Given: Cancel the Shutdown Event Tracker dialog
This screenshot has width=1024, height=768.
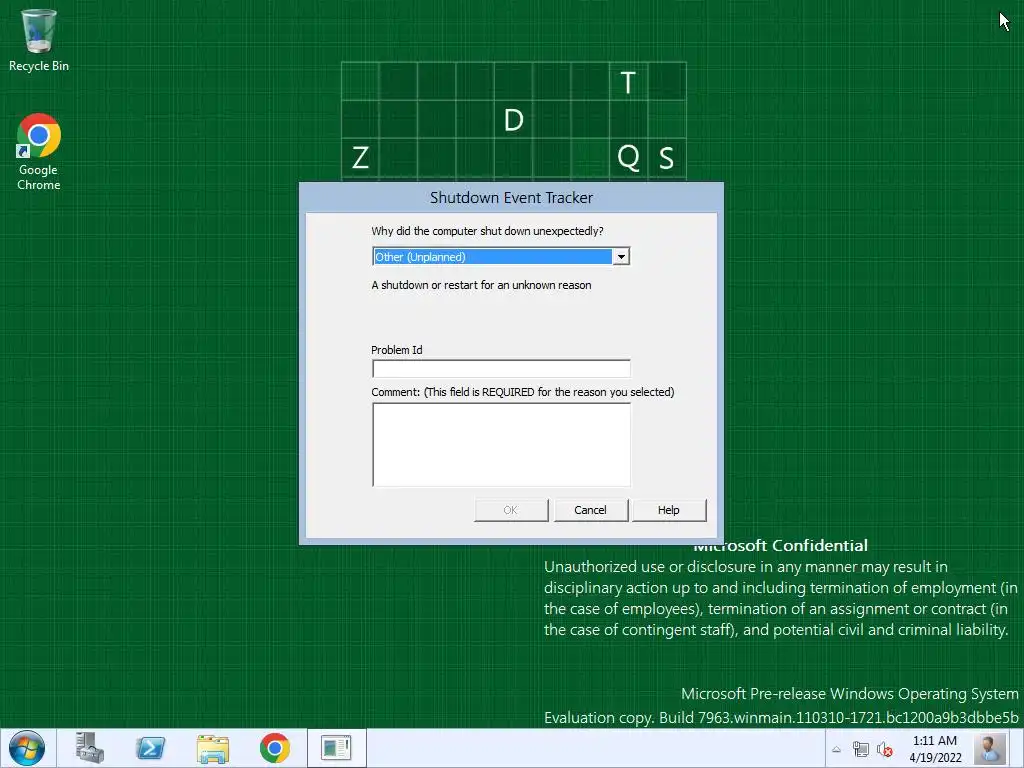Looking at the screenshot, I should 590,510.
